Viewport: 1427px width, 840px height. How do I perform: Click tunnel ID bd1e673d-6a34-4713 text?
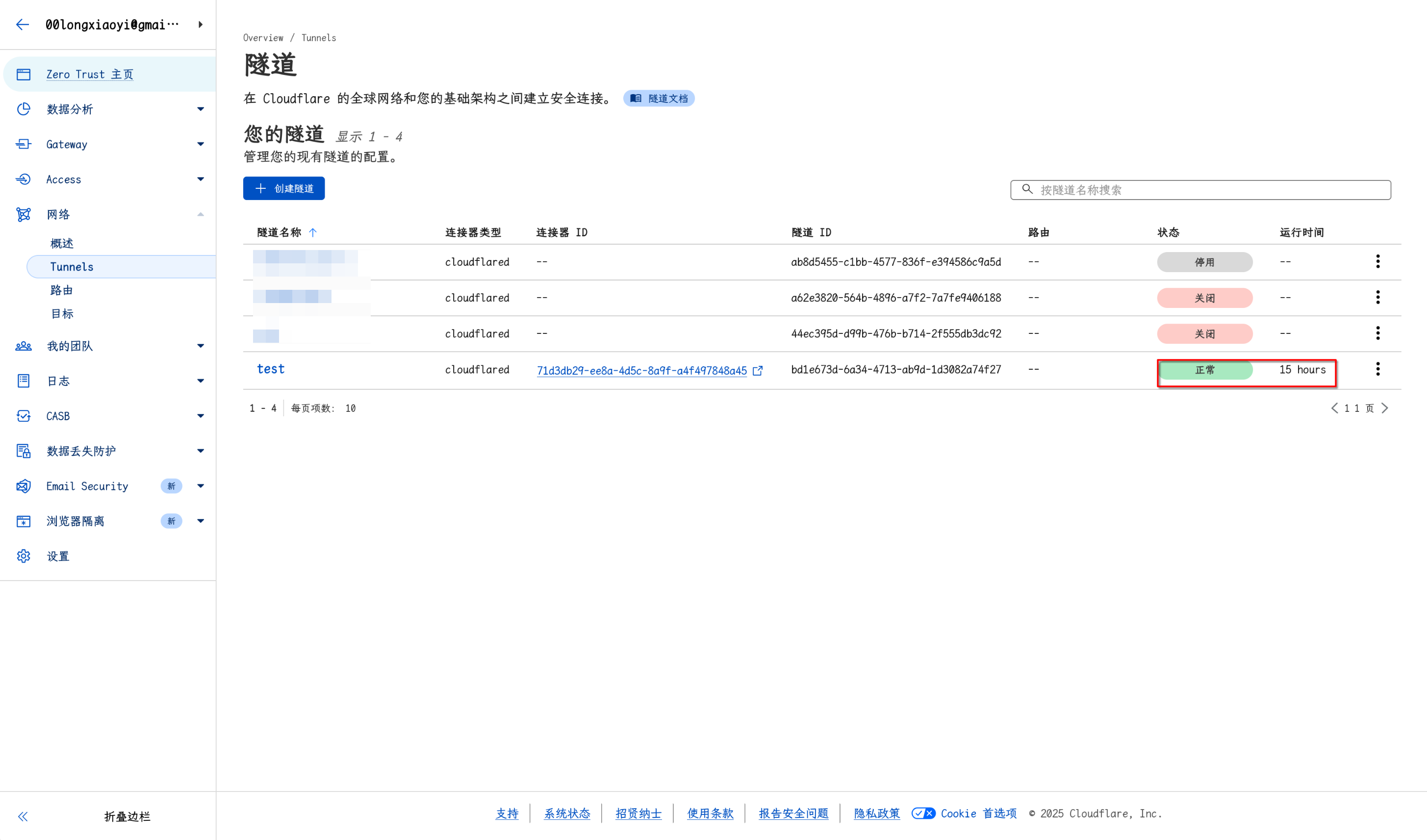click(896, 369)
